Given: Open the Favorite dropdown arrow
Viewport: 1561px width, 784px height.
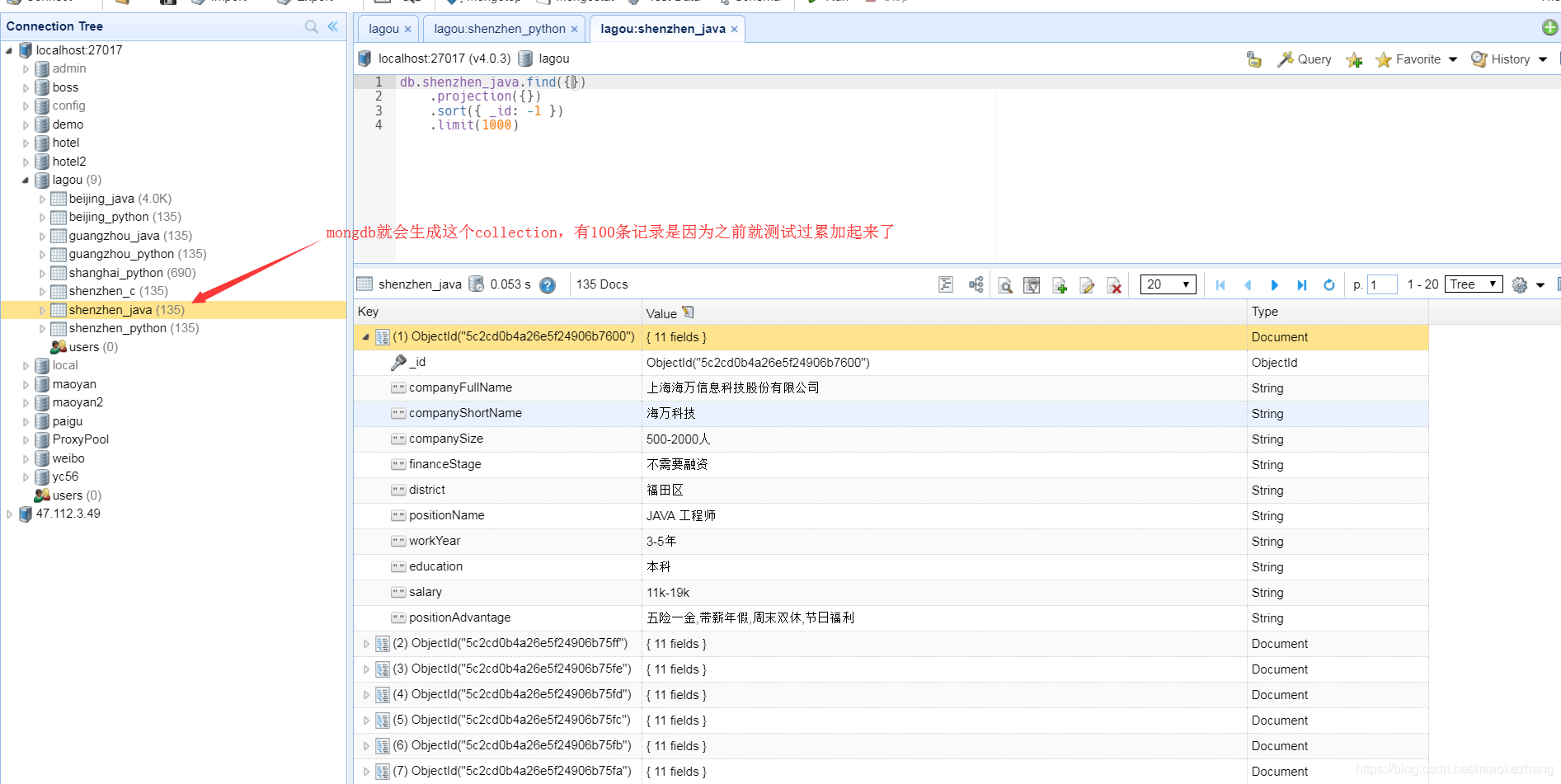Looking at the screenshot, I should (x=1453, y=59).
